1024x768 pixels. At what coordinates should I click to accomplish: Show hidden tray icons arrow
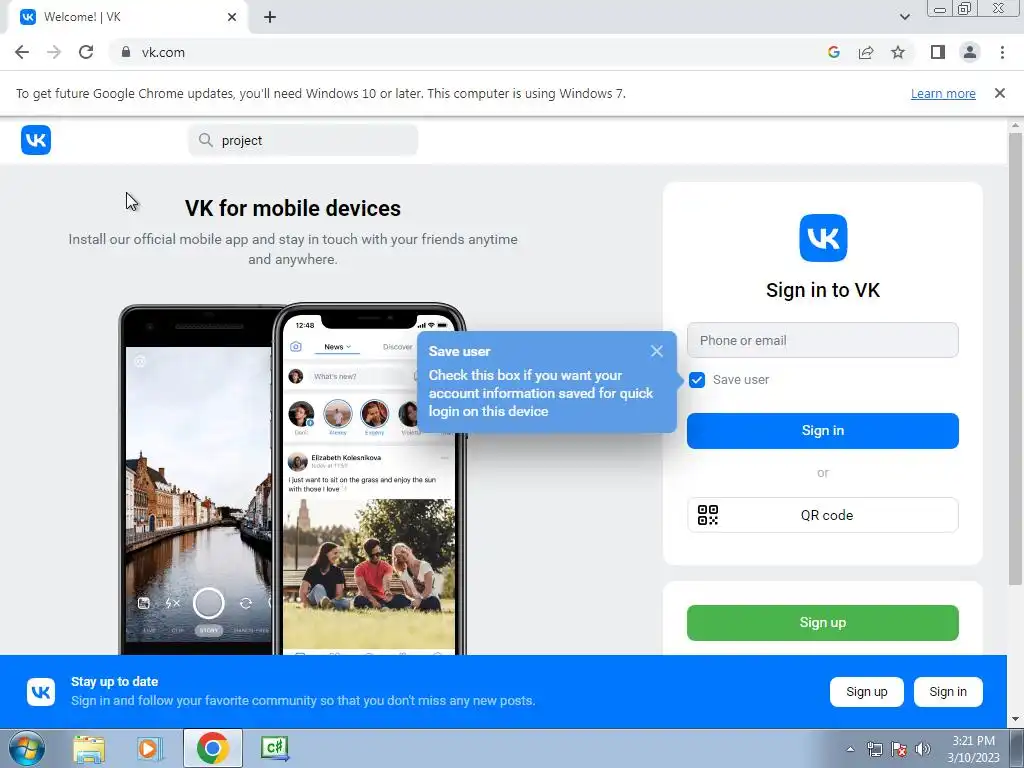(850, 749)
